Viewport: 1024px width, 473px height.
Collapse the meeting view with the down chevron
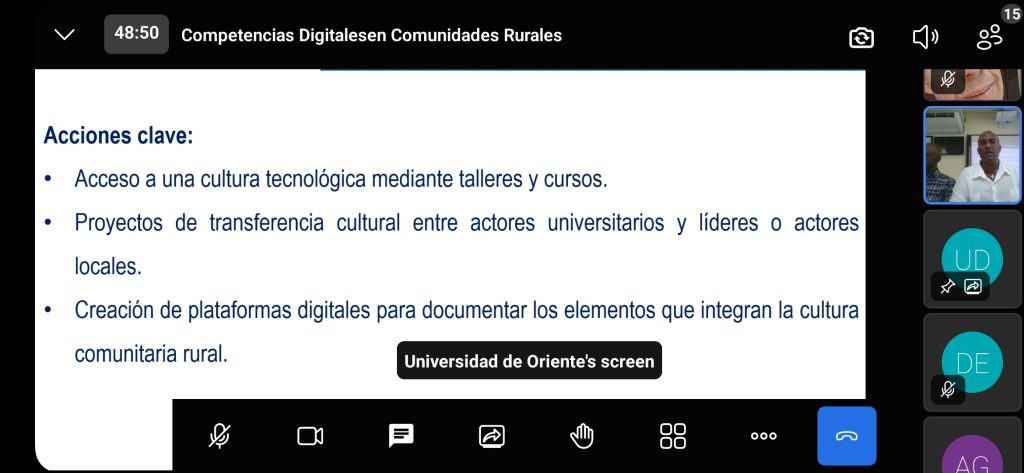coord(65,35)
